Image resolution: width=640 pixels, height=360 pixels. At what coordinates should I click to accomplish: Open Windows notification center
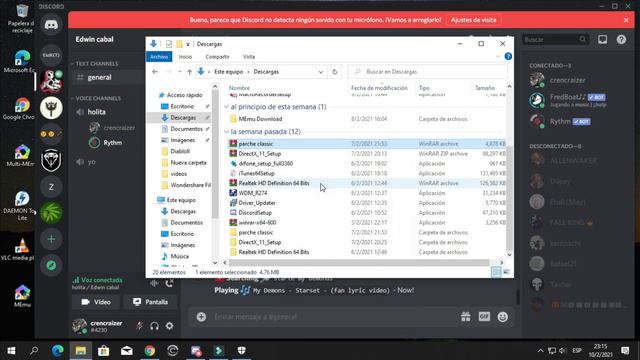point(625,351)
